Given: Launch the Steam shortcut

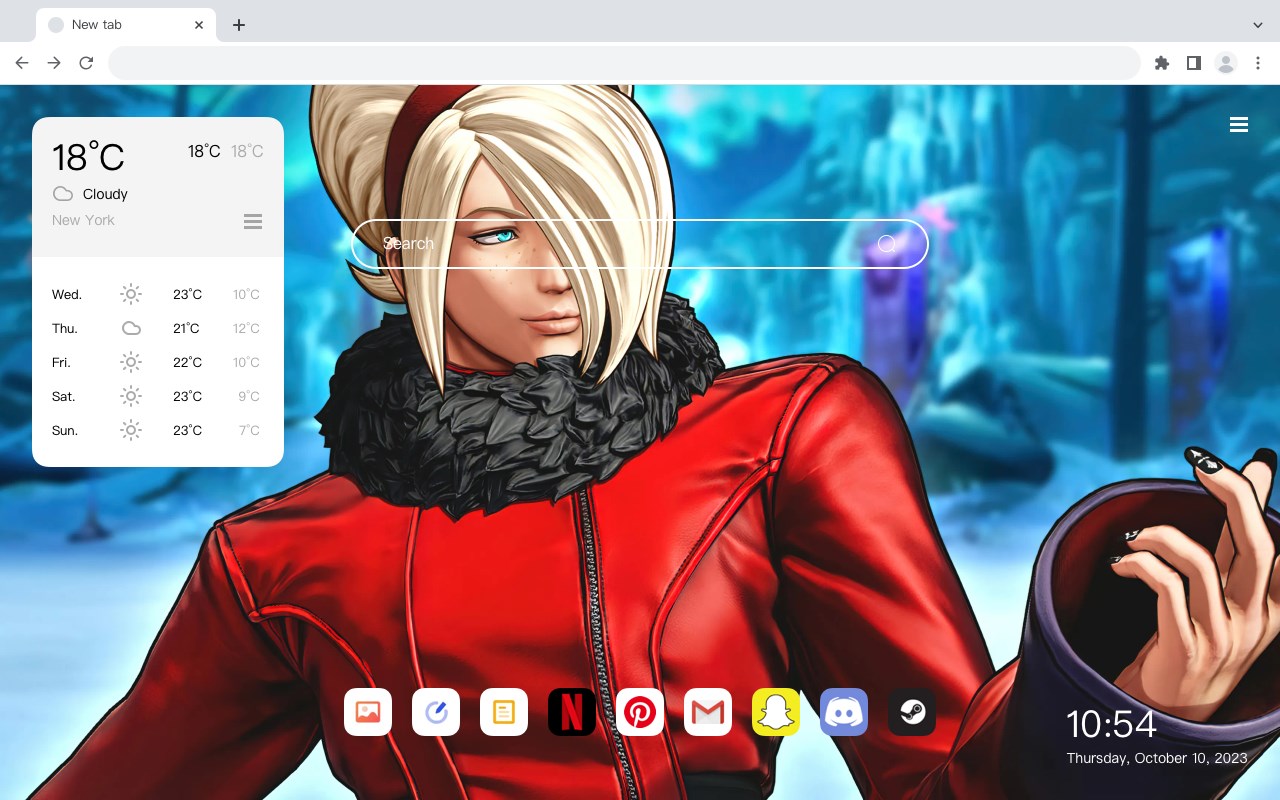Looking at the screenshot, I should pos(912,712).
